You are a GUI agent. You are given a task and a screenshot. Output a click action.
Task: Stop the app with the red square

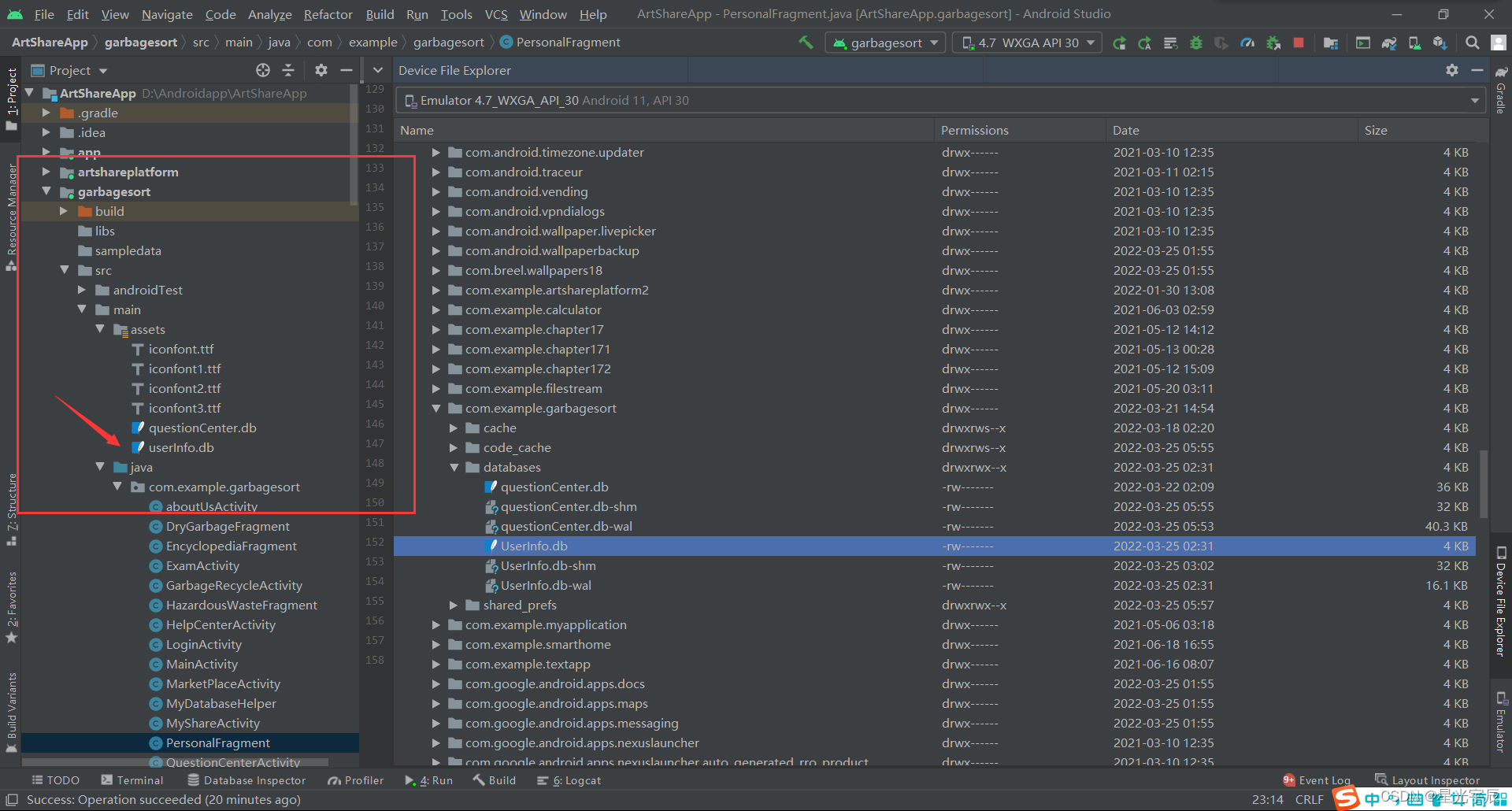[x=1299, y=43]
